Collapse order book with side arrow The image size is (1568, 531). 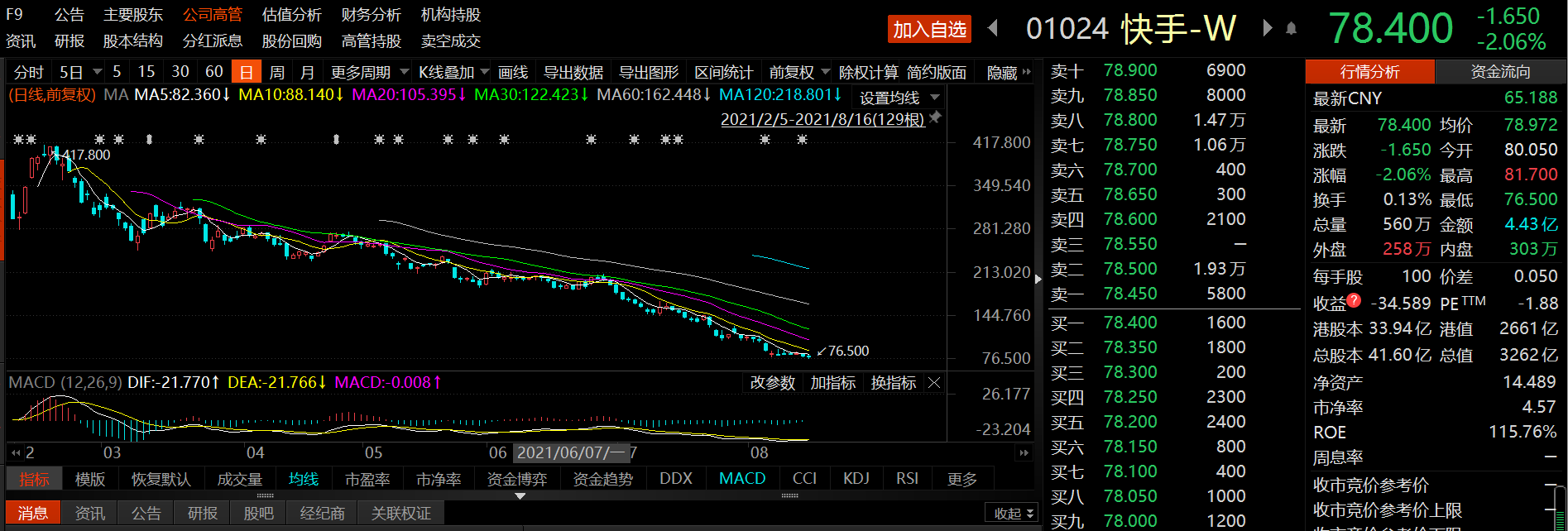coord(1038,279)
